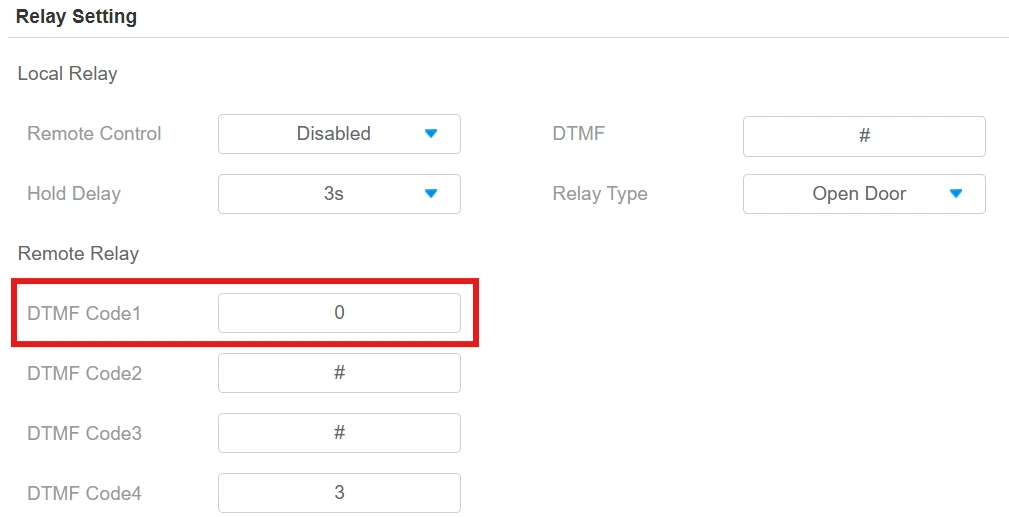Open the Remote Control dropdown
Viewport: 1009px width, 517px height.
338,134
